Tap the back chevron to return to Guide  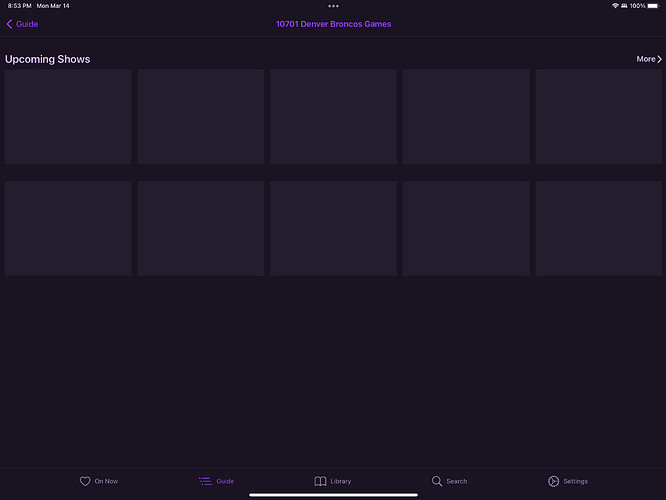coord(10,24)
